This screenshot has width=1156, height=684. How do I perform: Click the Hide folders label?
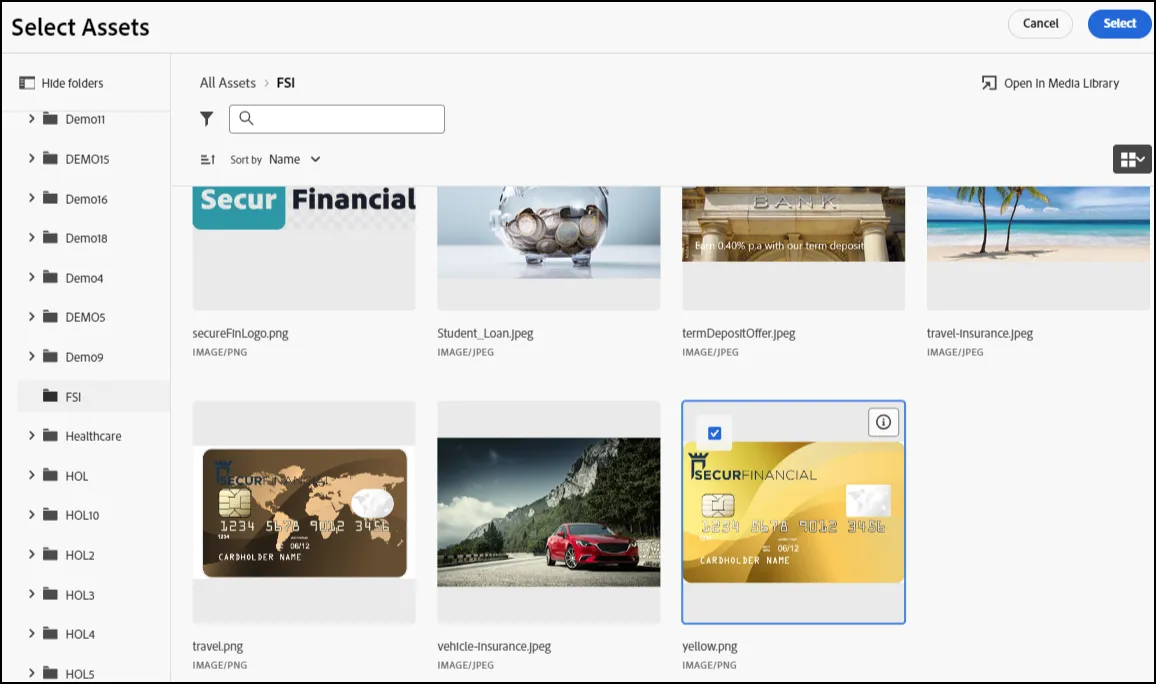pyautogui.click(x=72, y=83)
